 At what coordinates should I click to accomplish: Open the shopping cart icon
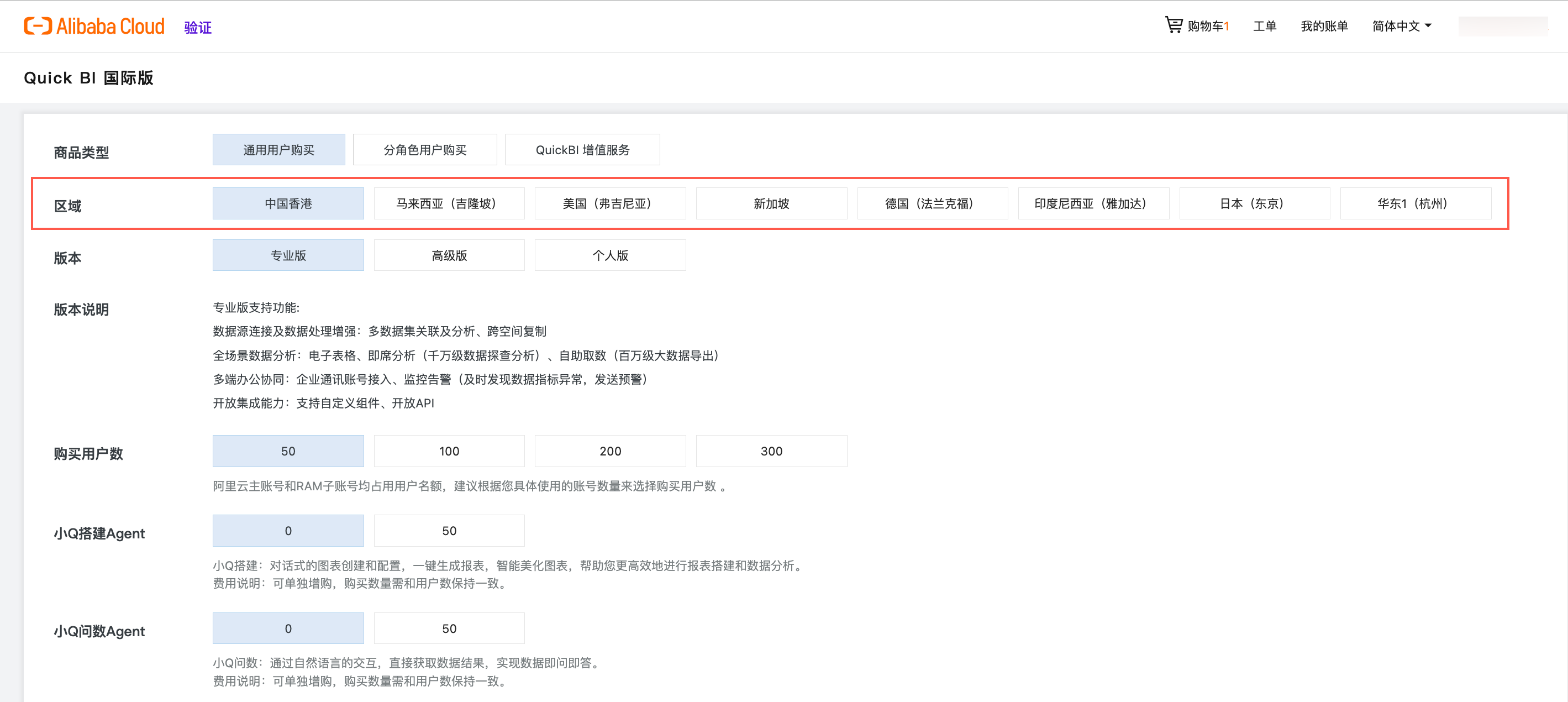point(1173,25)
